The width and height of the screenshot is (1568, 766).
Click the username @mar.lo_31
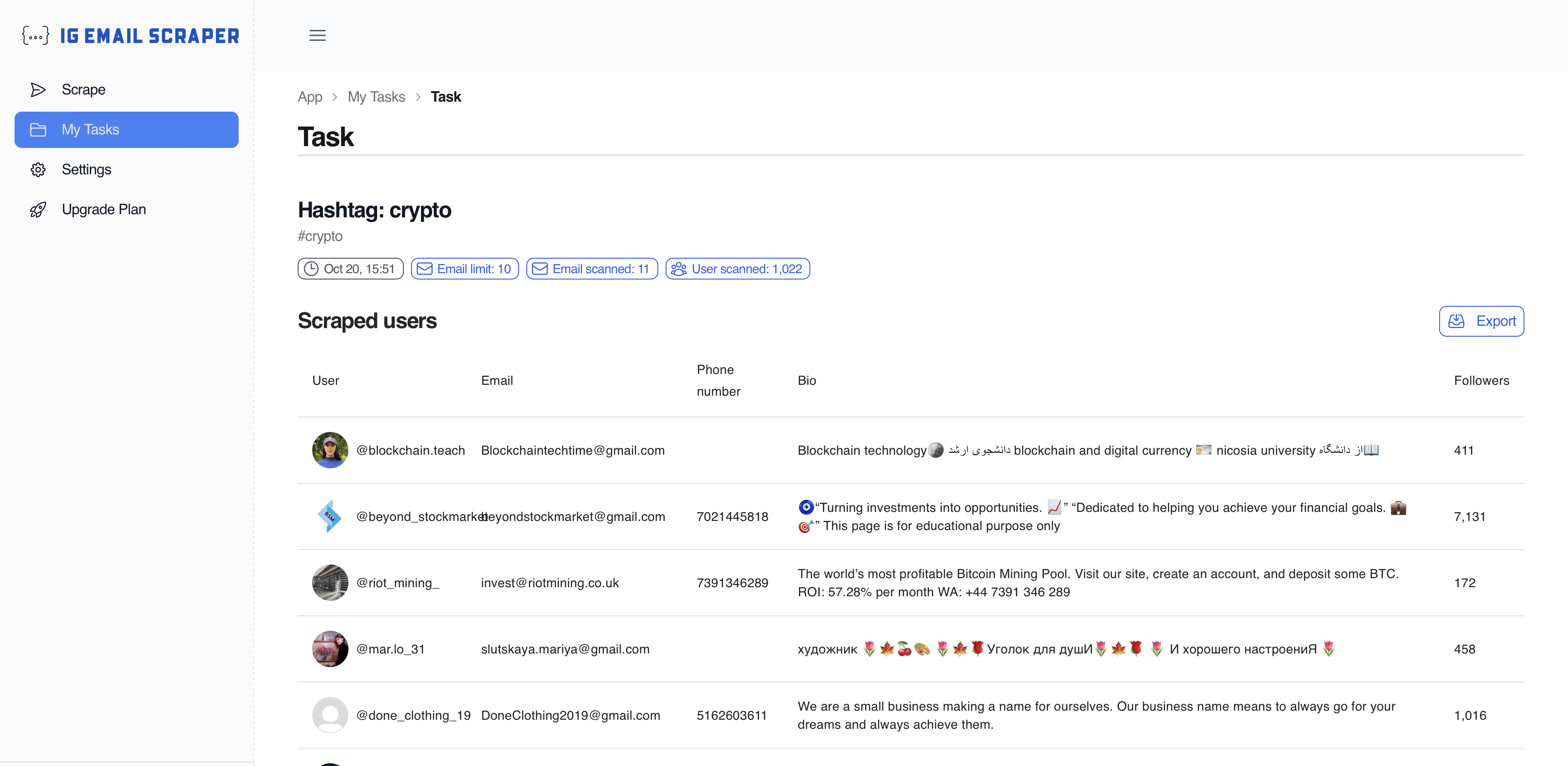390,649
